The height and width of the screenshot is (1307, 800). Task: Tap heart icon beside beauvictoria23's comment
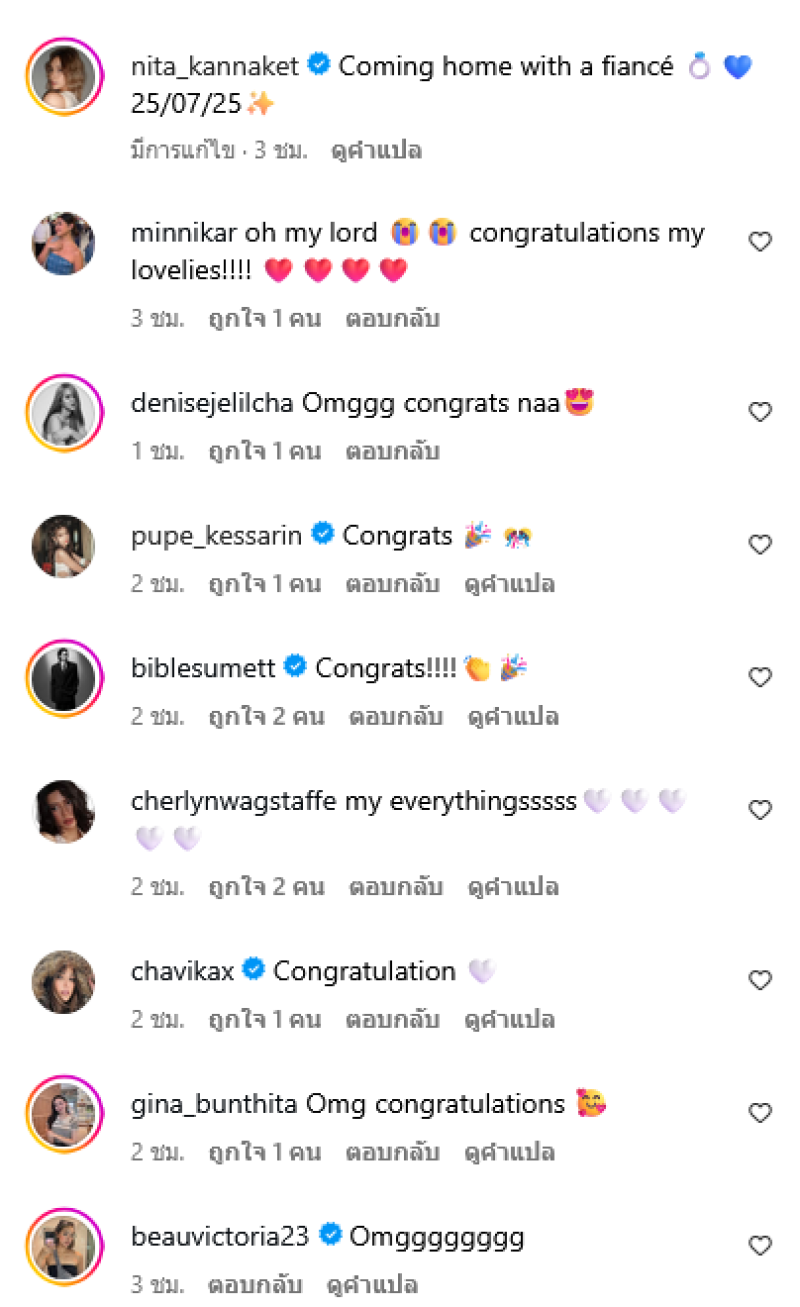(x=760, y=1246)
